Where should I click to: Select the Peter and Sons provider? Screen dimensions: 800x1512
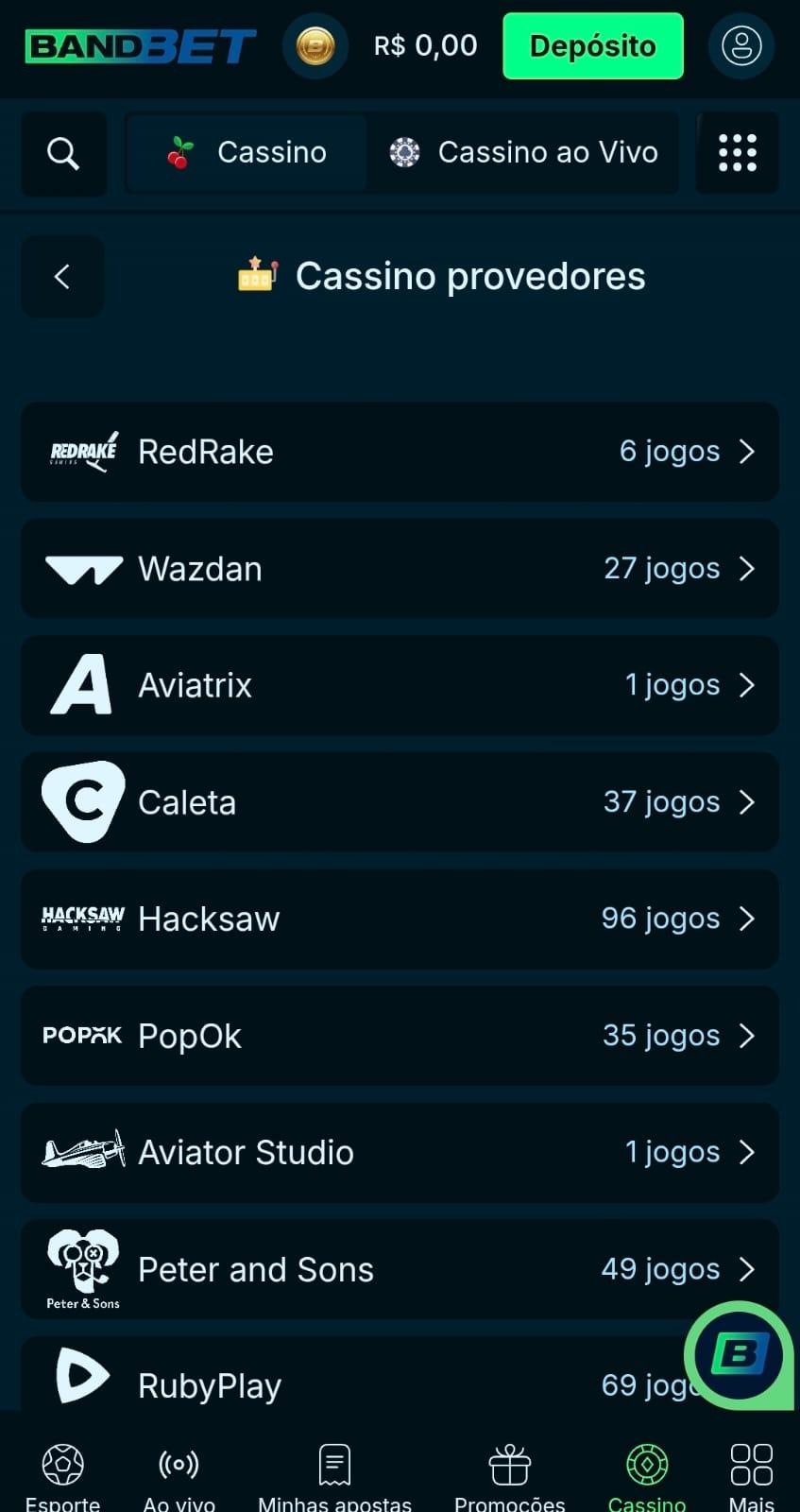click(400, 1269)
